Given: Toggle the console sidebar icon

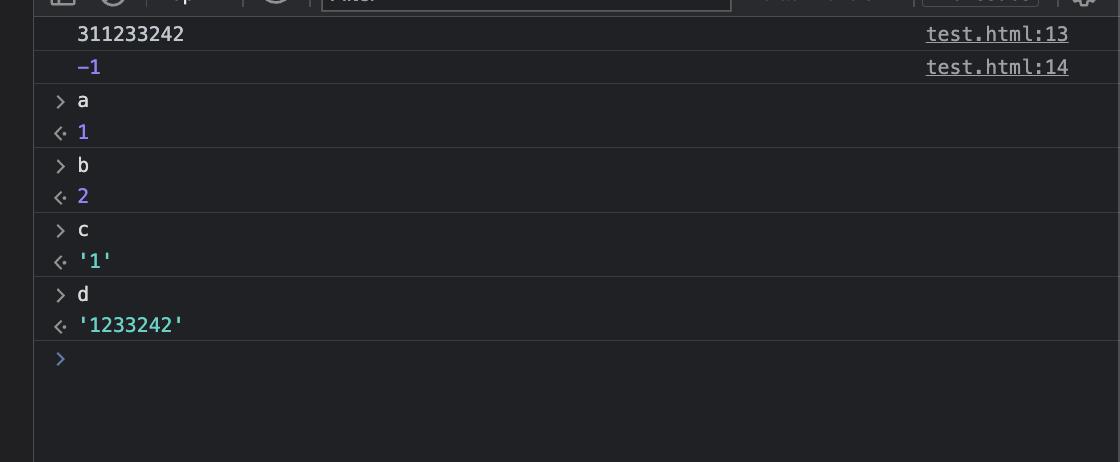Looking at the screenshot, I should coord(62,3).
